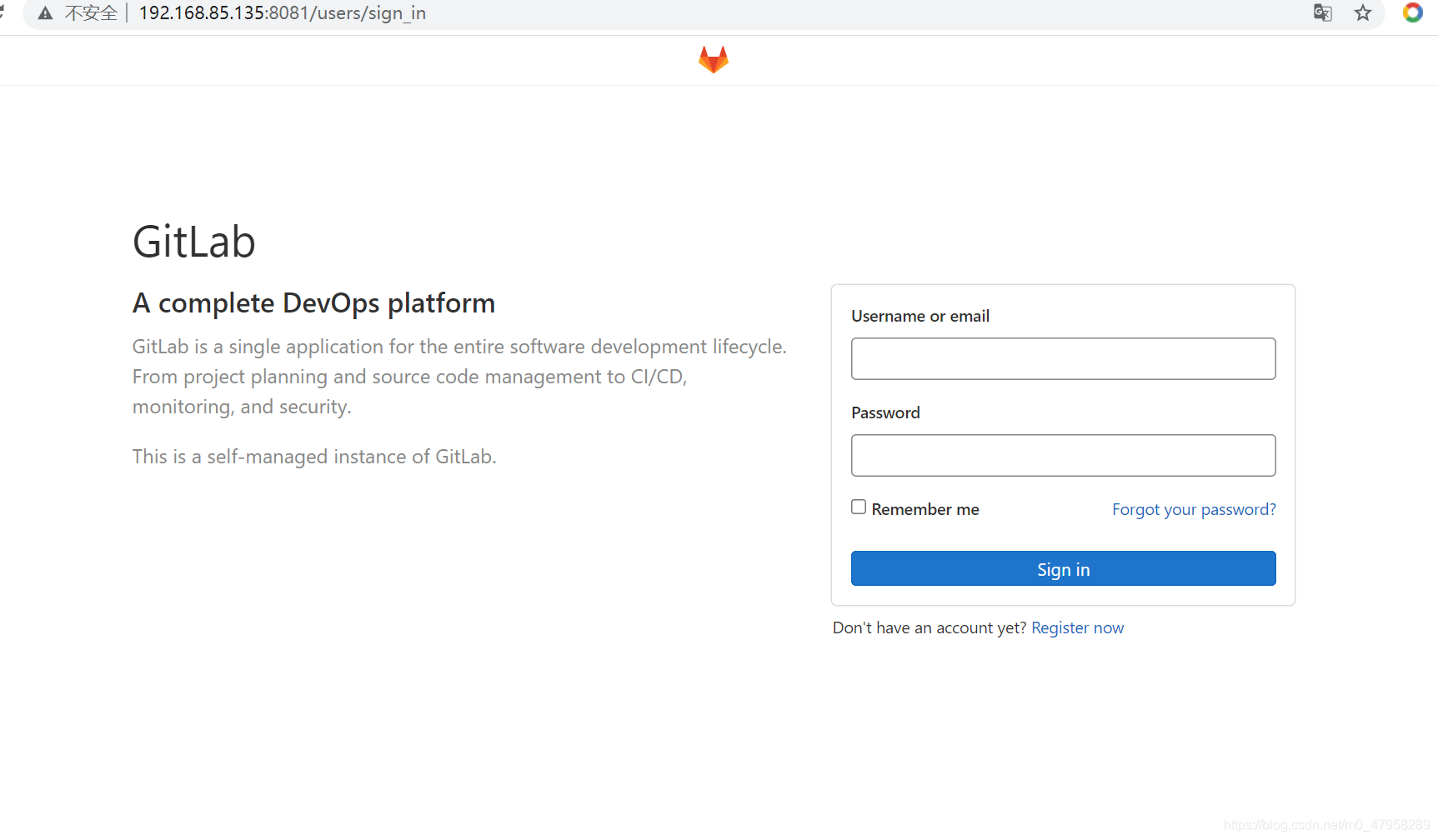This screenshot has width=1438, height=840.
Task: Click the 'Password' label
Action: click(885, 412)
